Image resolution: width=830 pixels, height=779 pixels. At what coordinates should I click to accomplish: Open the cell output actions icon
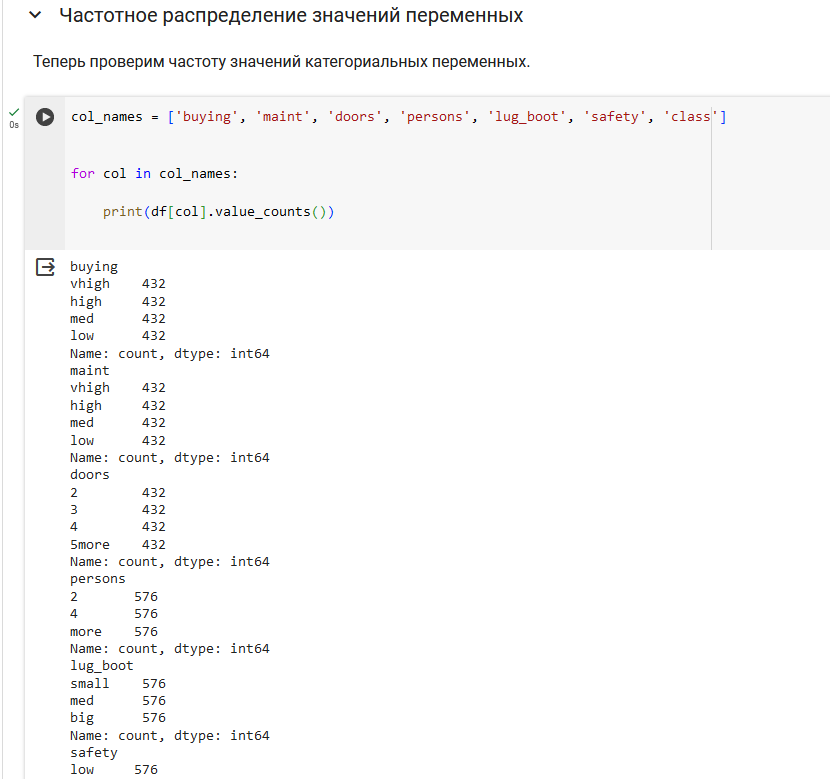click(45, 267)
